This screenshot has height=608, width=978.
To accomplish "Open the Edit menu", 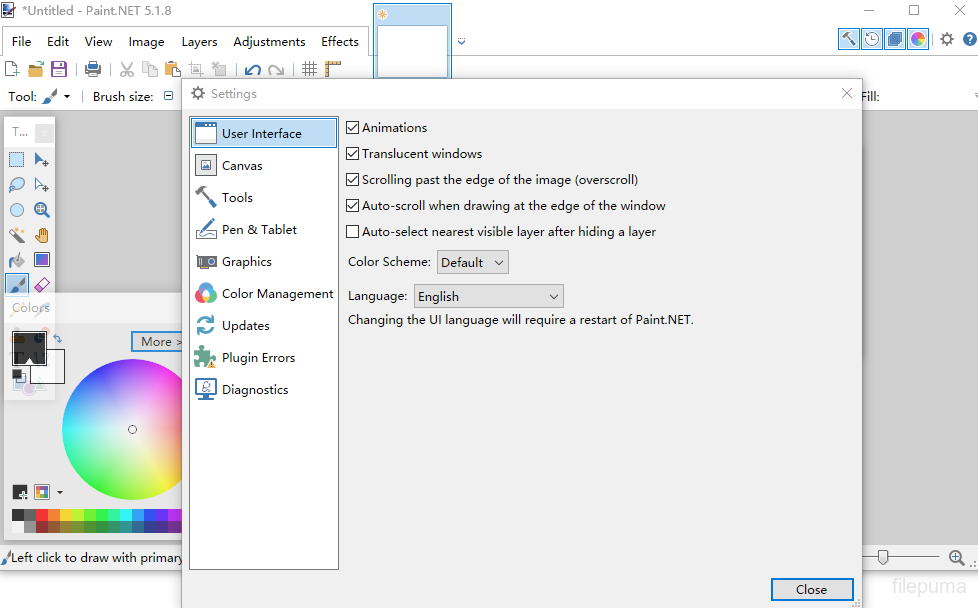I will pos(58,42).
